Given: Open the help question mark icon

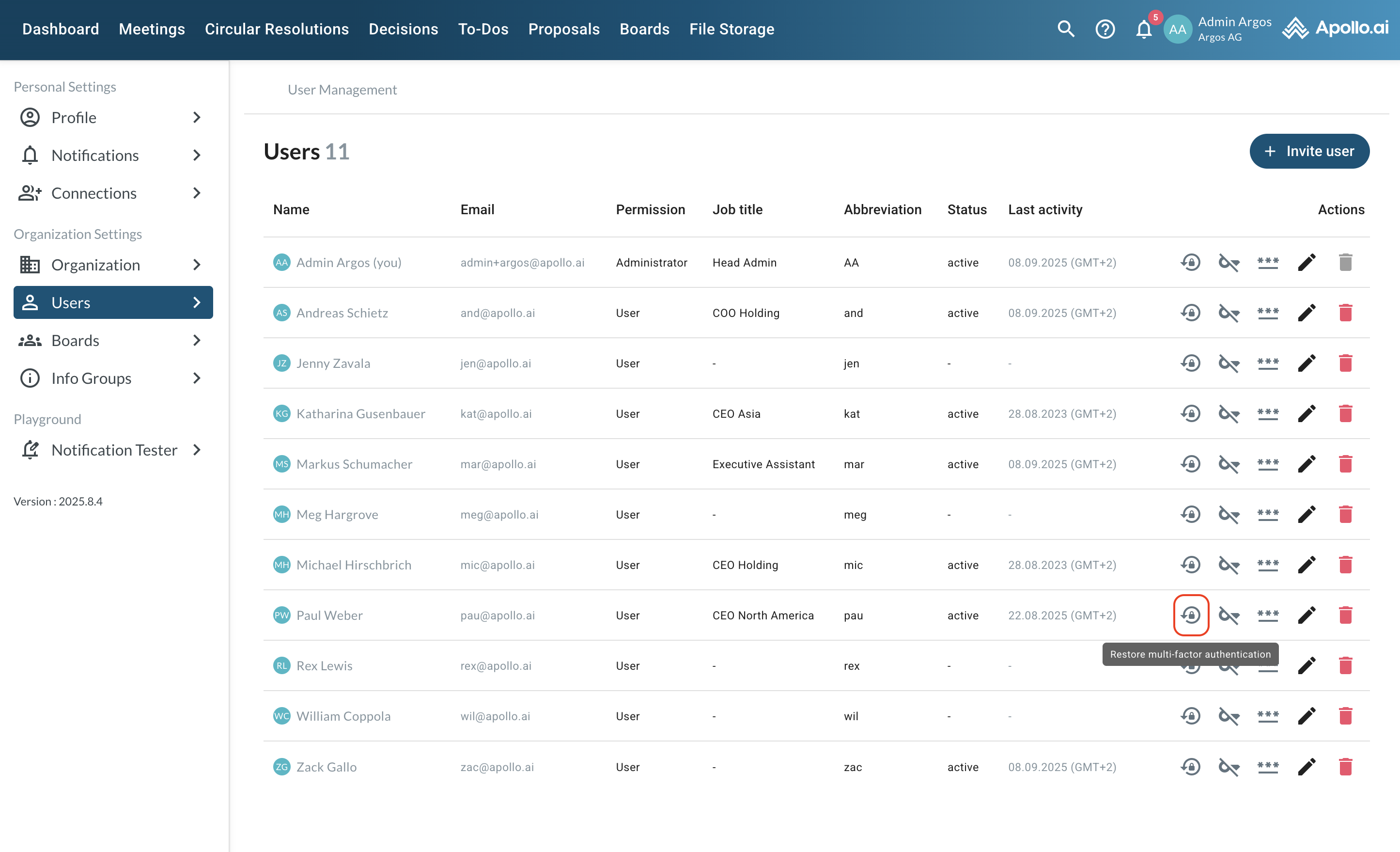Looking at the screenshot, I should pos(1104,29).
